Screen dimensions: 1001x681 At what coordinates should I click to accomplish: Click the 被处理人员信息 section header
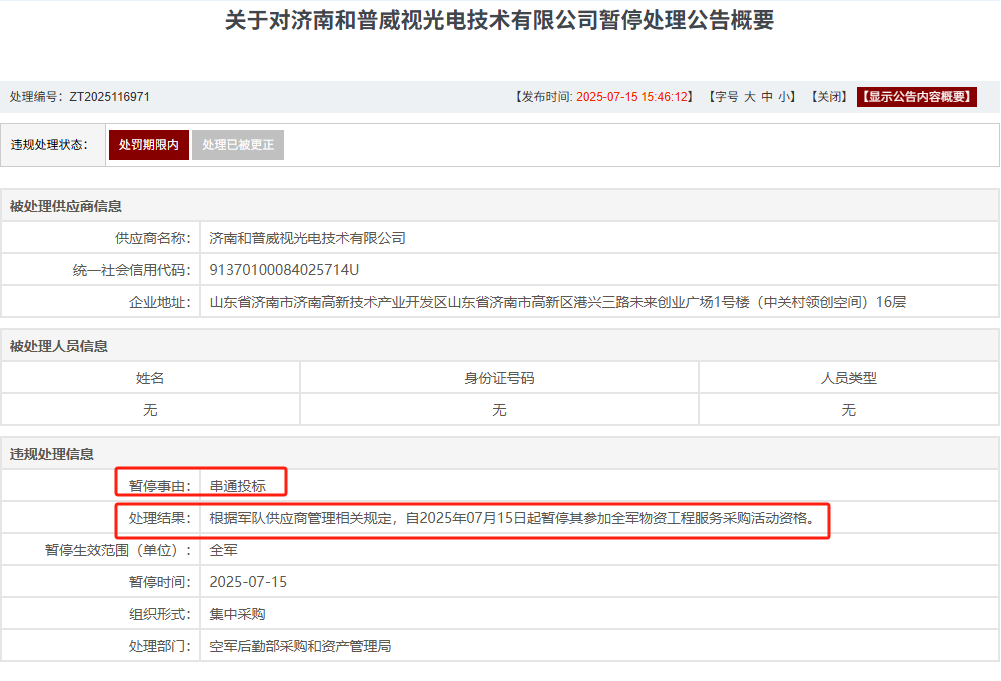(58, 346)
